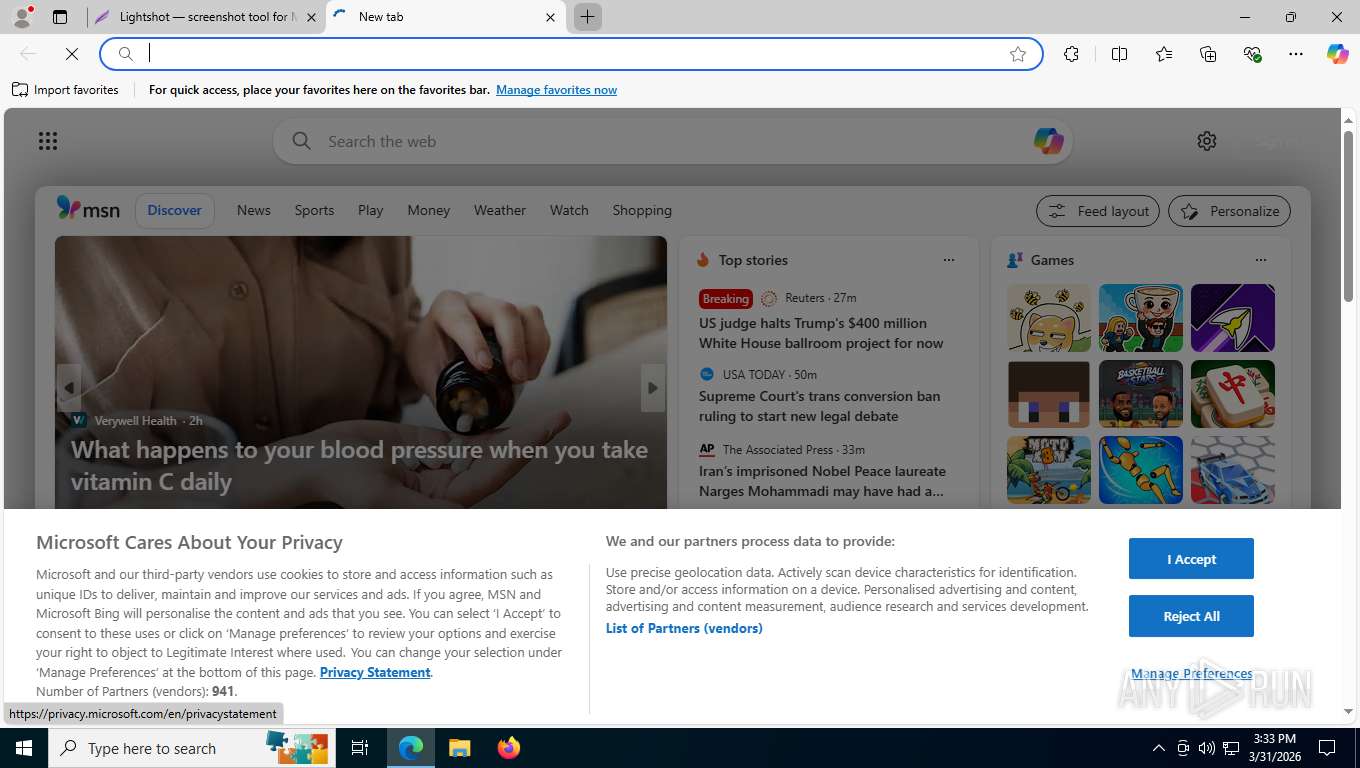Open Settings and more ellipsis menu
Screen dimensions: 1360x768
click(x=1296, y=54)
